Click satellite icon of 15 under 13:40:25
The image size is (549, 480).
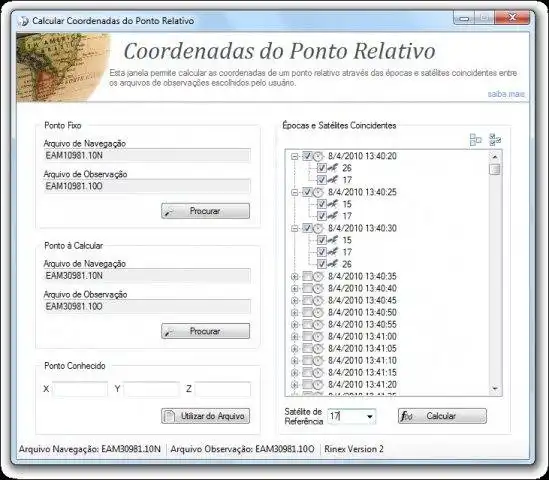pyautogui.click(x=333, y=204)
